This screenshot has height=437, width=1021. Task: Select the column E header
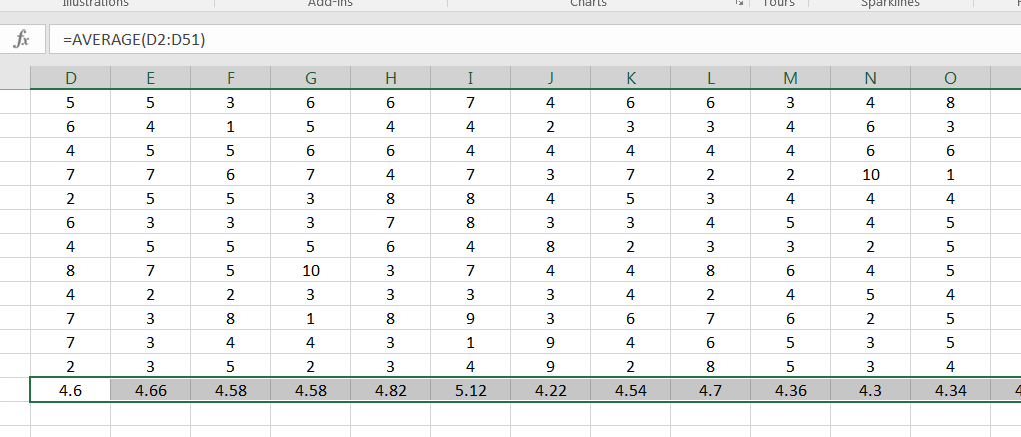pyautogui.click(x=150, y=78)
